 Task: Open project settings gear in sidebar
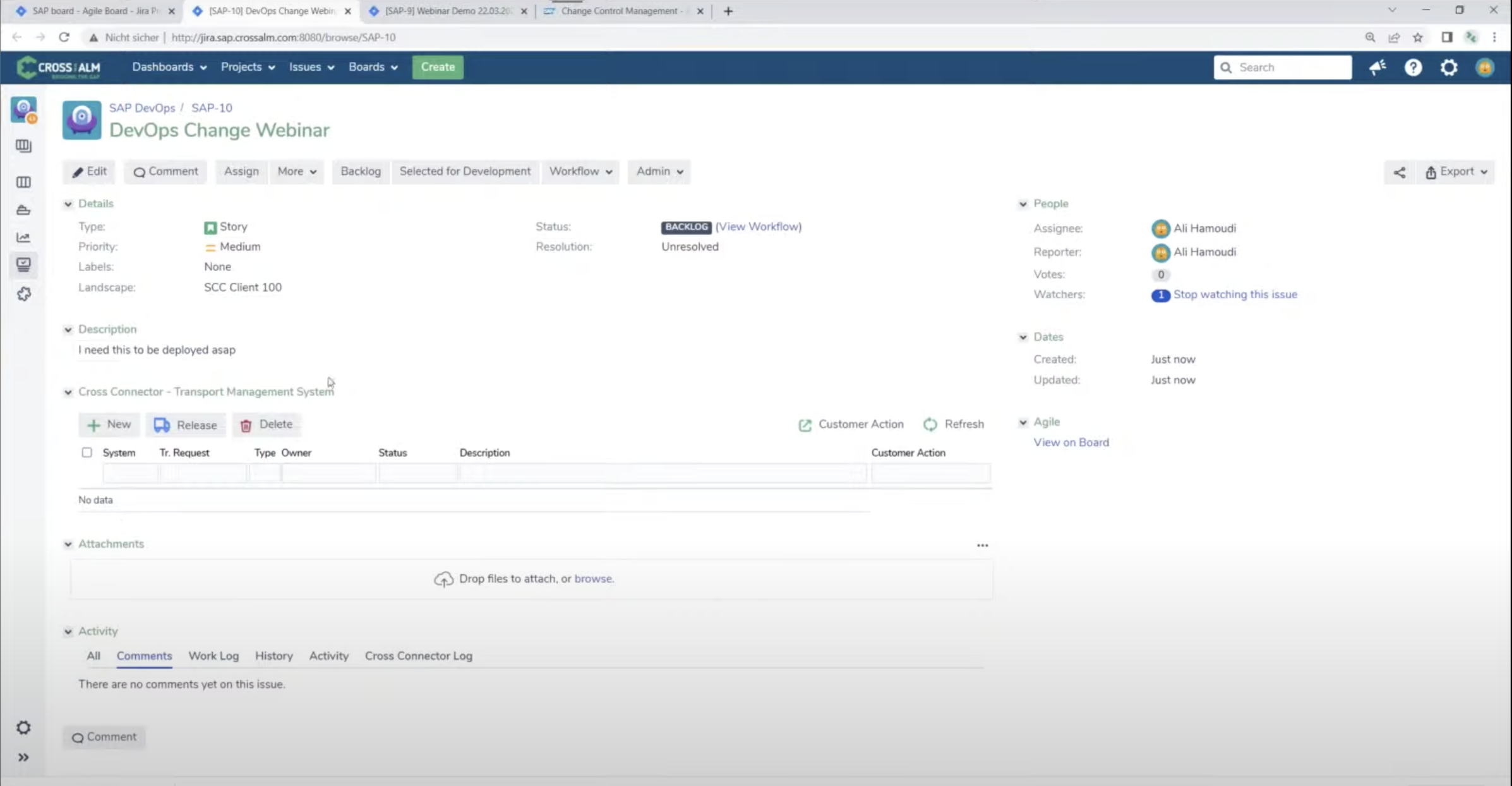point(23,728)
